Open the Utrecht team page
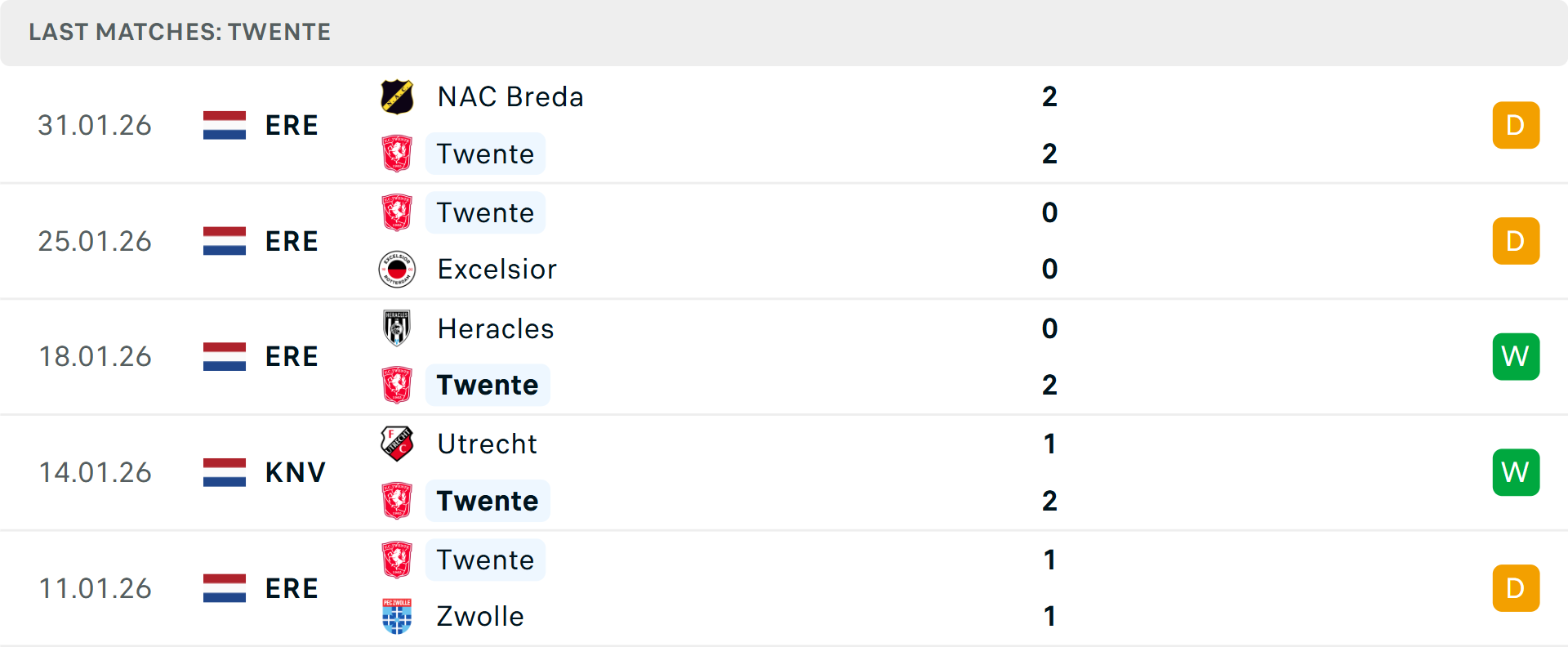 [x=487, y=444]
